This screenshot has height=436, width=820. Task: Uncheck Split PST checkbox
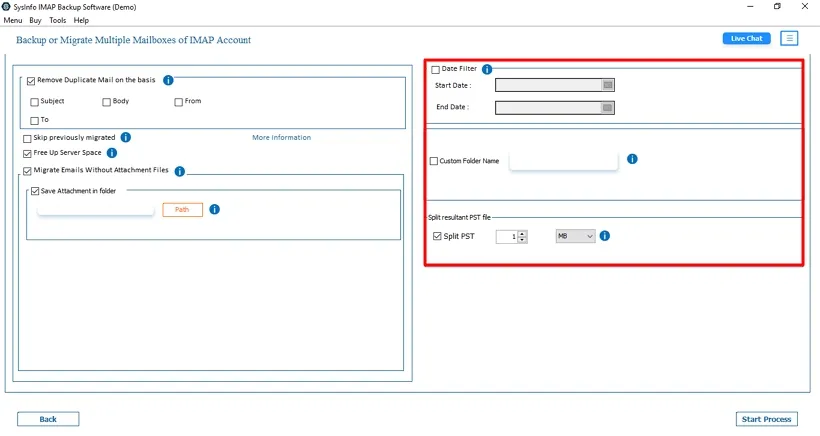(x=437, y=236)
